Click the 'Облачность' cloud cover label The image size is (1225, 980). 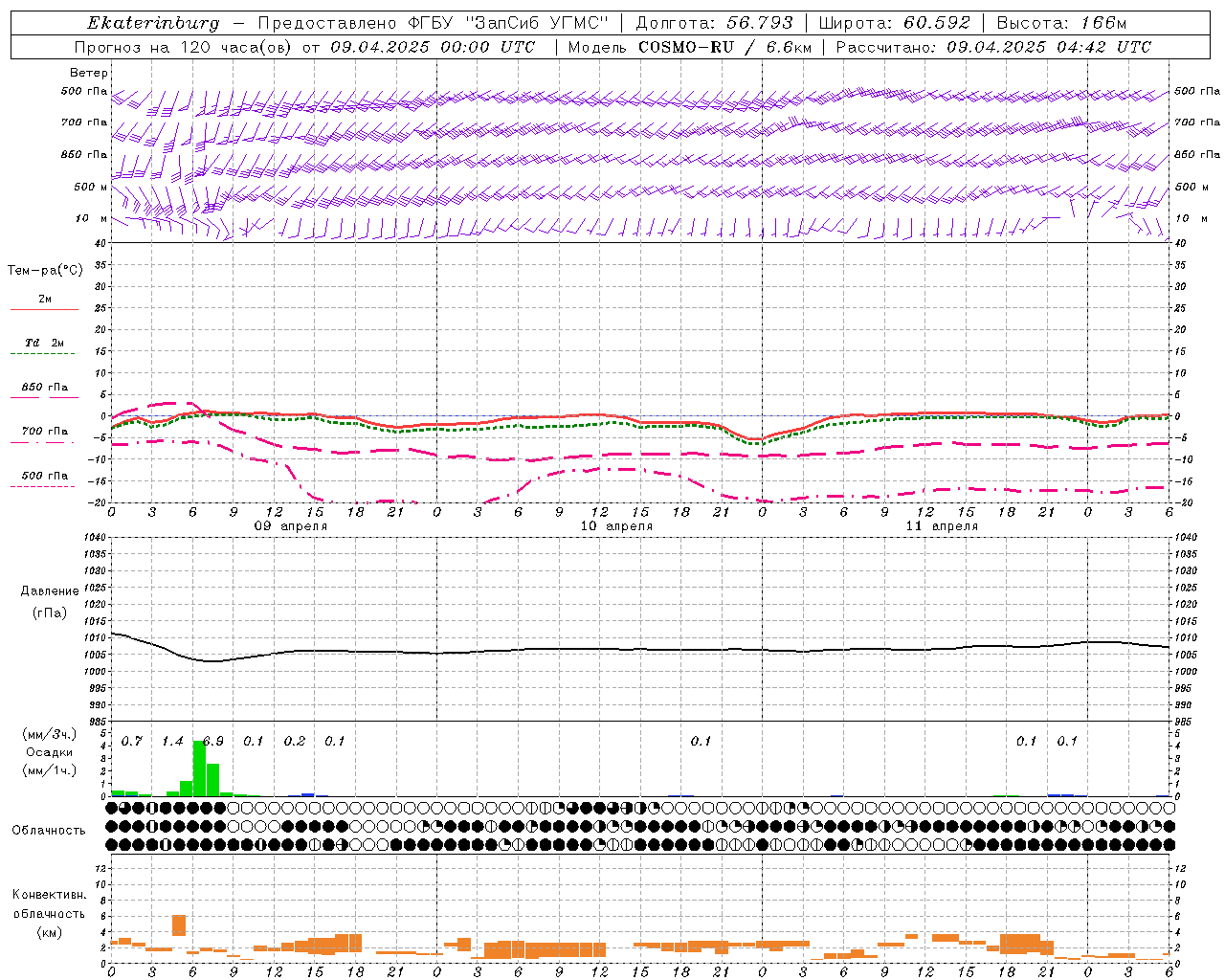tap(49, 831)
